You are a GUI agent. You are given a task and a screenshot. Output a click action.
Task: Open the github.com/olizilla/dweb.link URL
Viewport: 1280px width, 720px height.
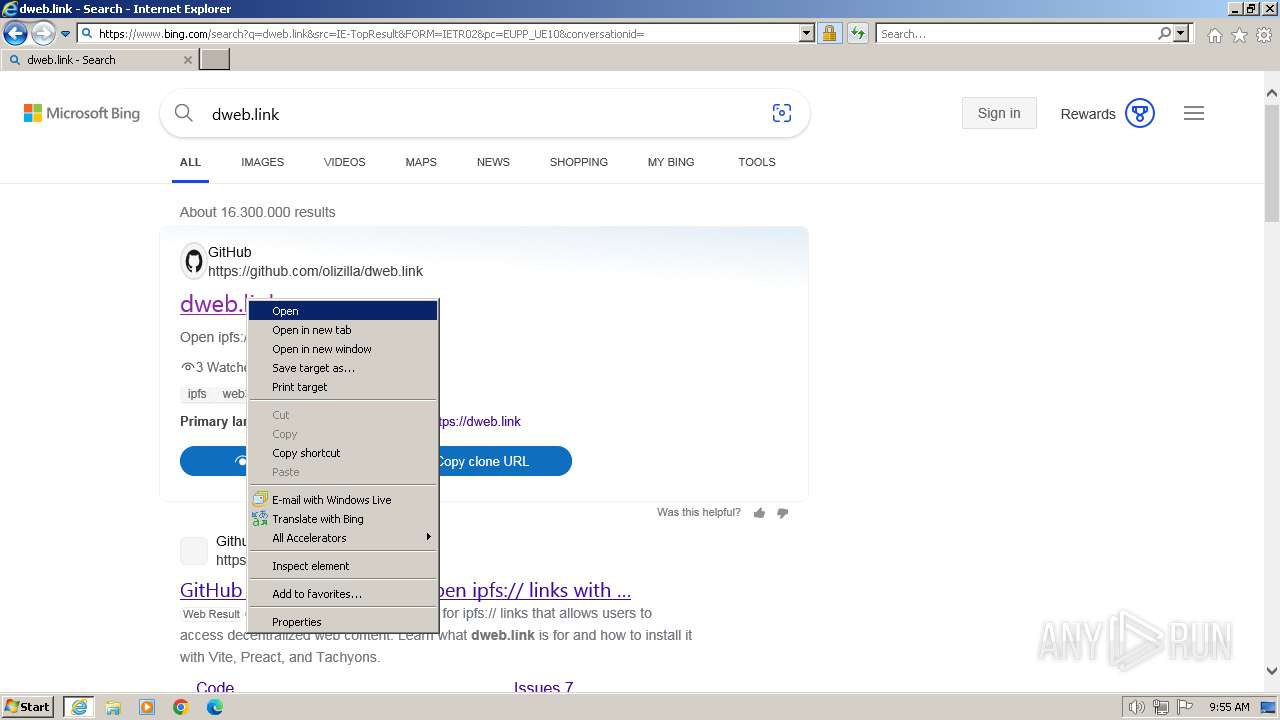tap(315, 271)
